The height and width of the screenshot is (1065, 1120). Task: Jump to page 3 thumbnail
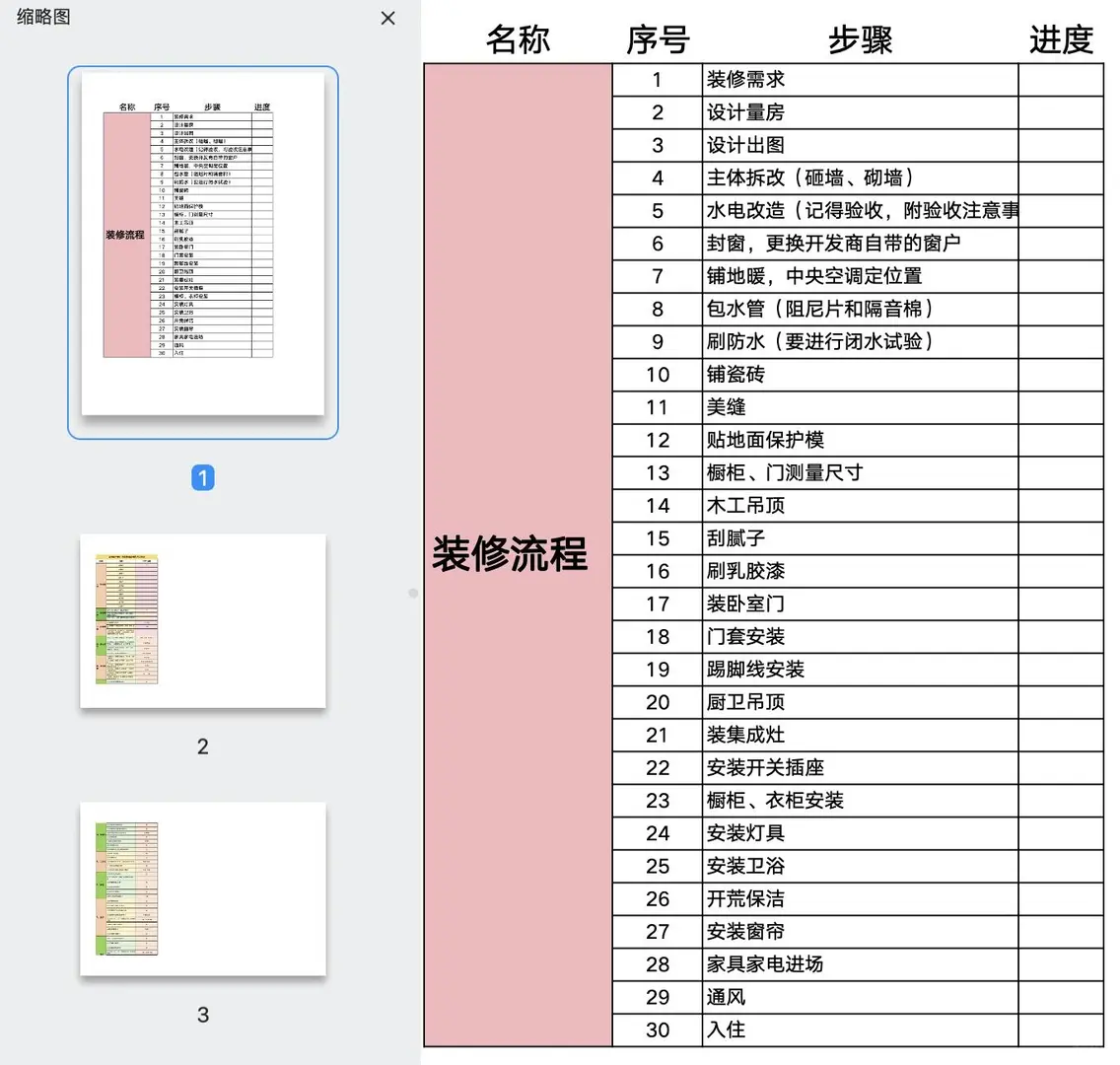(202, 887)
